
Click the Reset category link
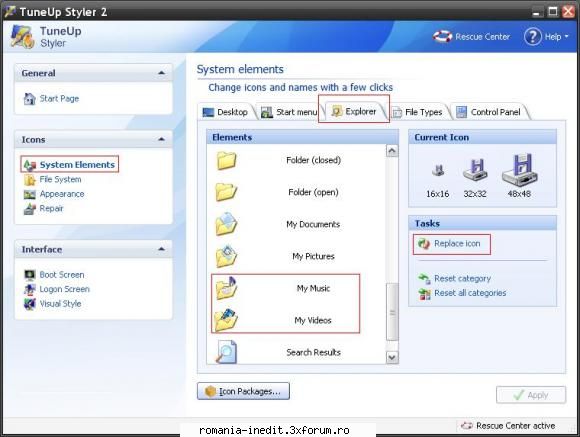click(462, 279)
